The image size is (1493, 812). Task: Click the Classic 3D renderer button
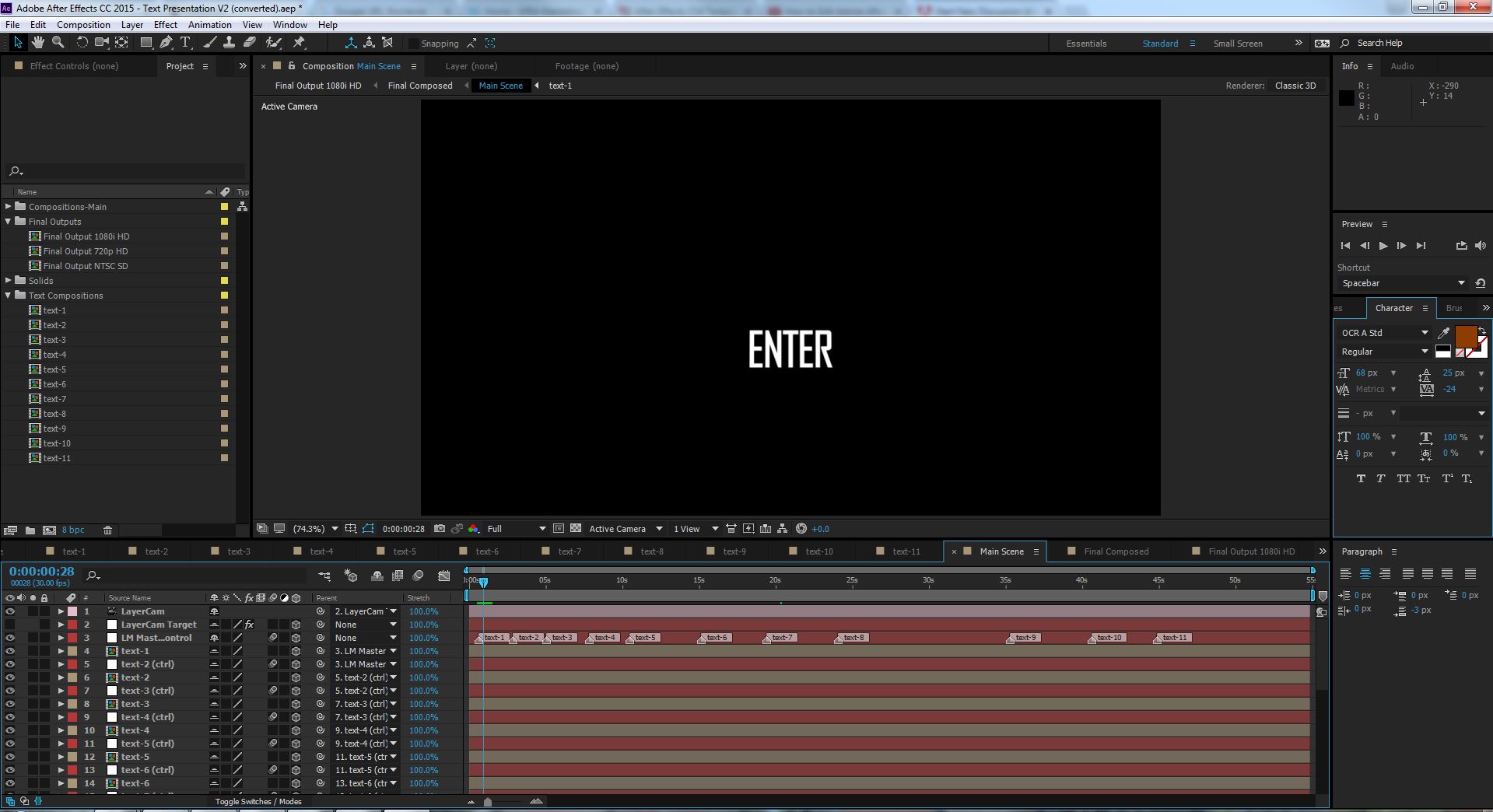pyautogui.click(x=1294, y=86)
